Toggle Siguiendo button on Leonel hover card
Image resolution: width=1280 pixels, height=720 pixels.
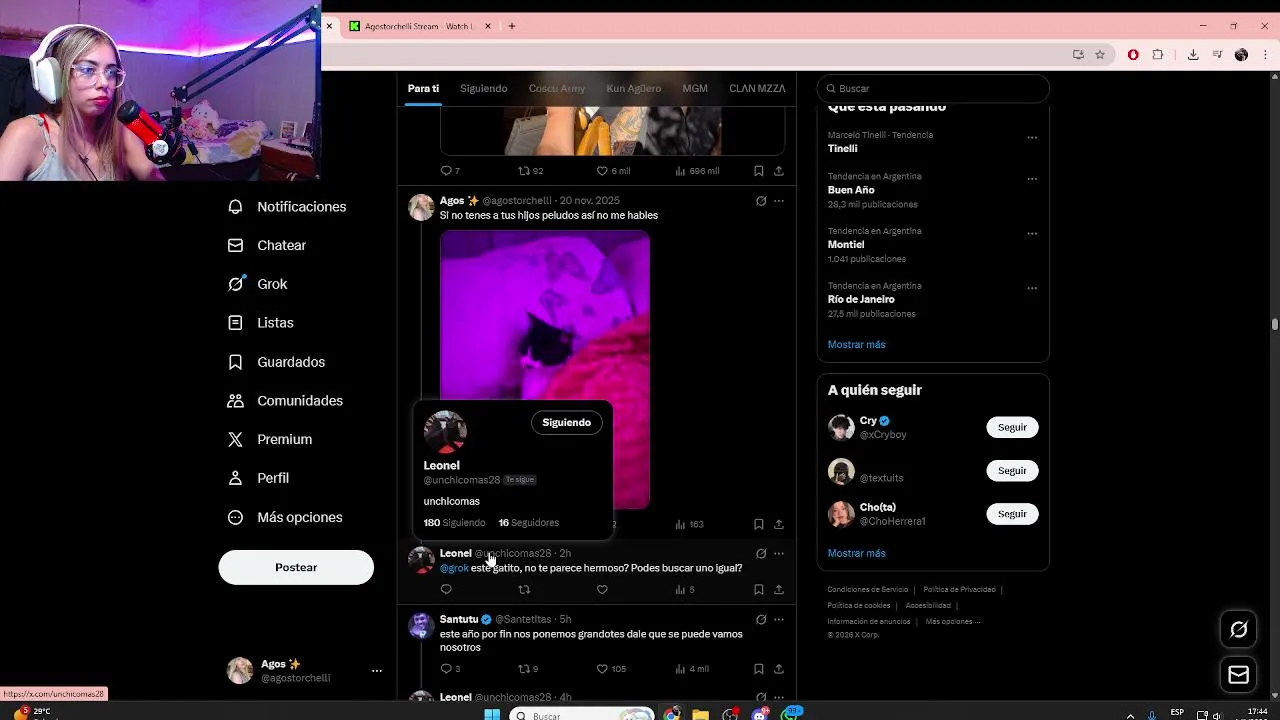coord(567,422)
